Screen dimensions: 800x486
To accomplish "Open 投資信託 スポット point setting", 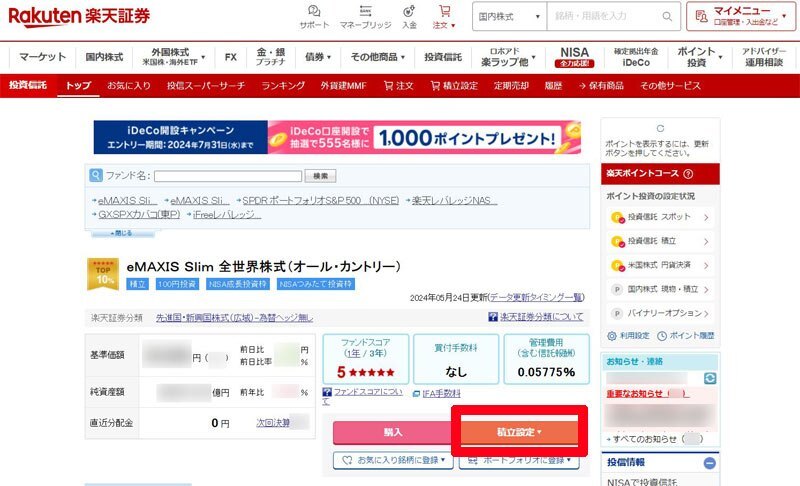I will [x=660, y=217].
